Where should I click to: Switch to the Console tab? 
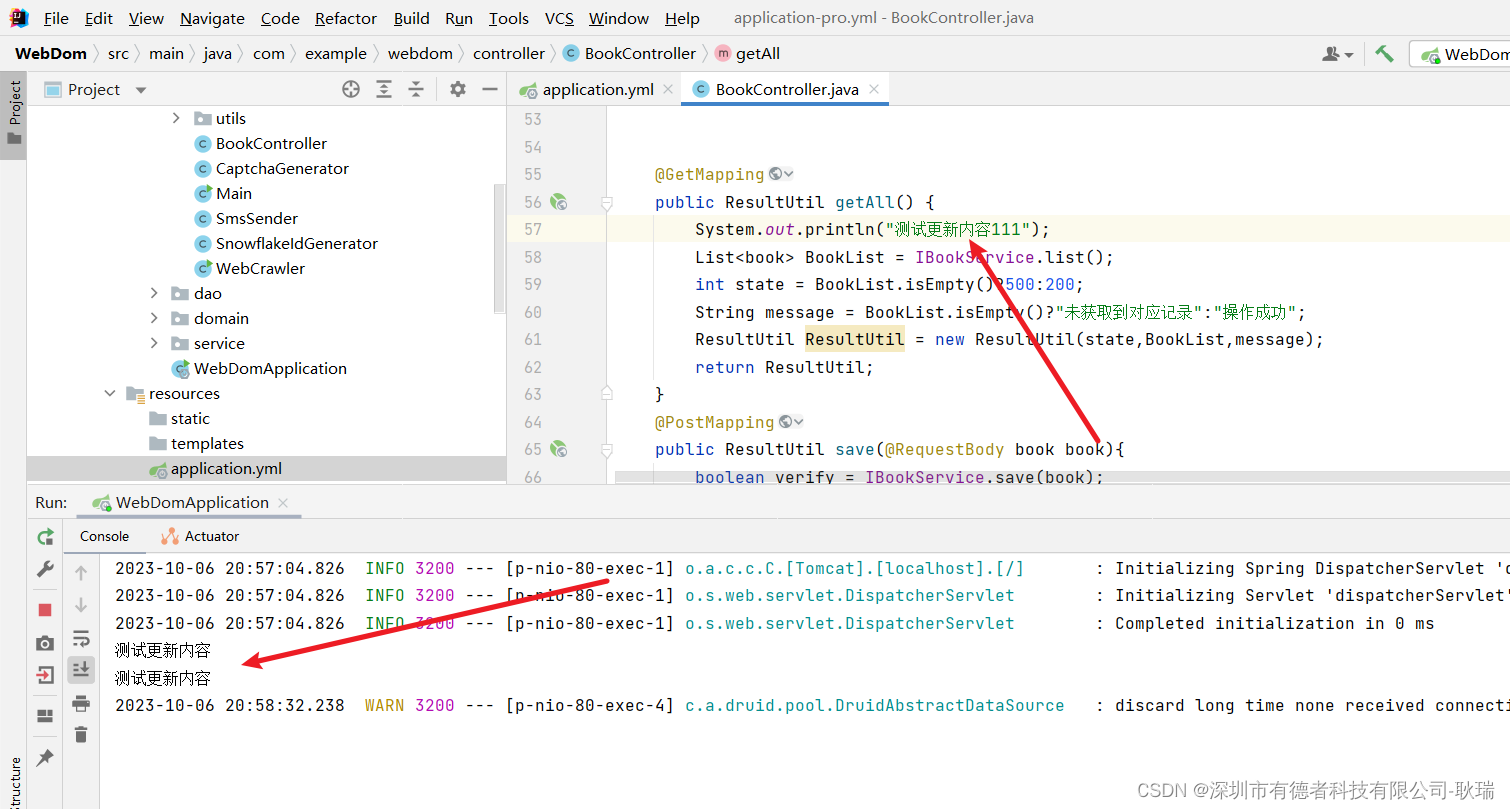(104, 536)
